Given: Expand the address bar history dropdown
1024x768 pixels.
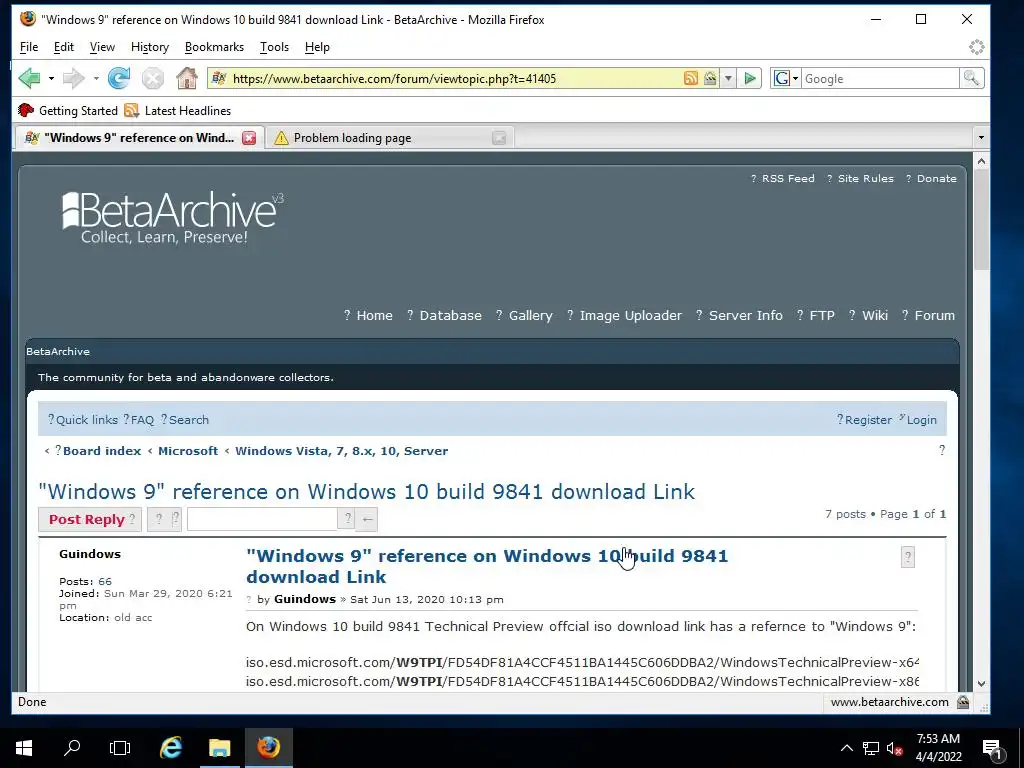Looking at the screenshot, I should pos(728,78).
